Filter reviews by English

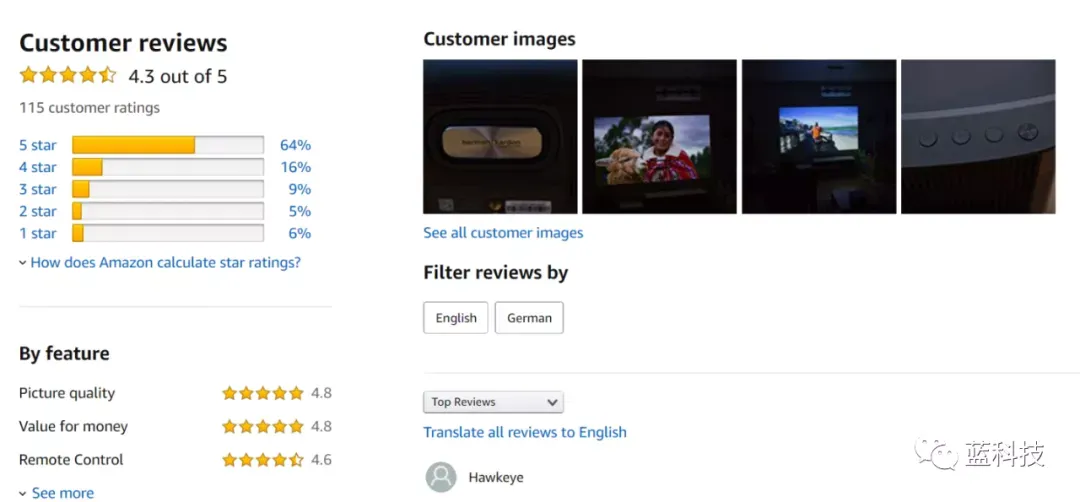[456, 317]
